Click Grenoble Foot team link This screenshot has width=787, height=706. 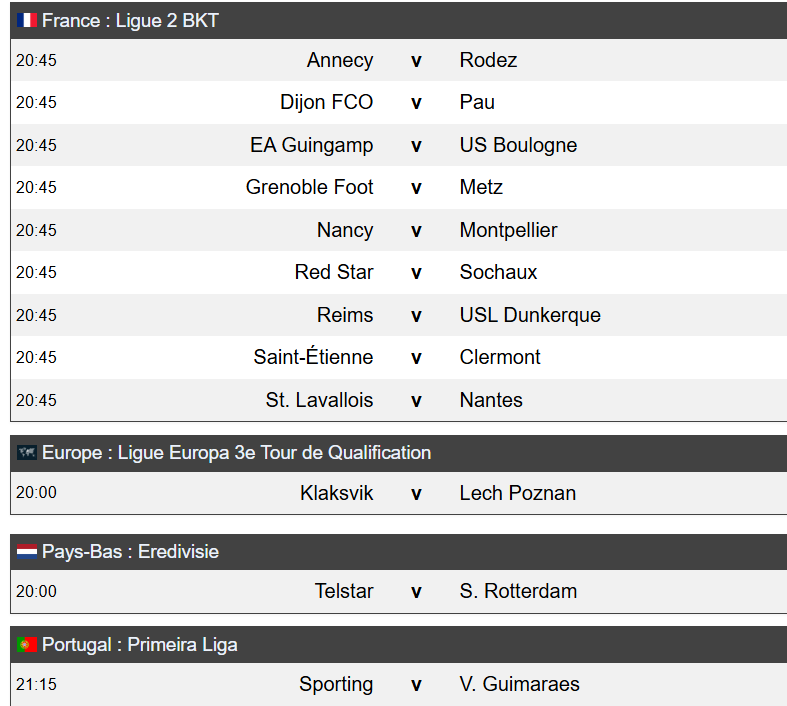(x=309, y=187)
